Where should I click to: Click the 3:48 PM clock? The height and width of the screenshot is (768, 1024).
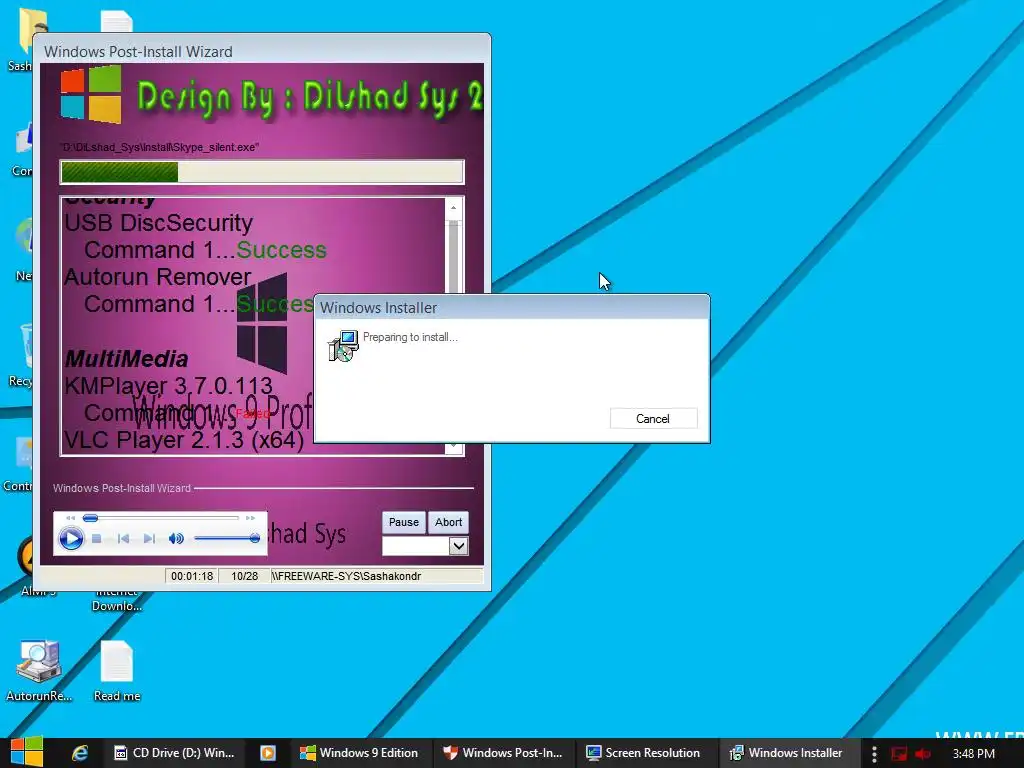(x=973, y=754)
